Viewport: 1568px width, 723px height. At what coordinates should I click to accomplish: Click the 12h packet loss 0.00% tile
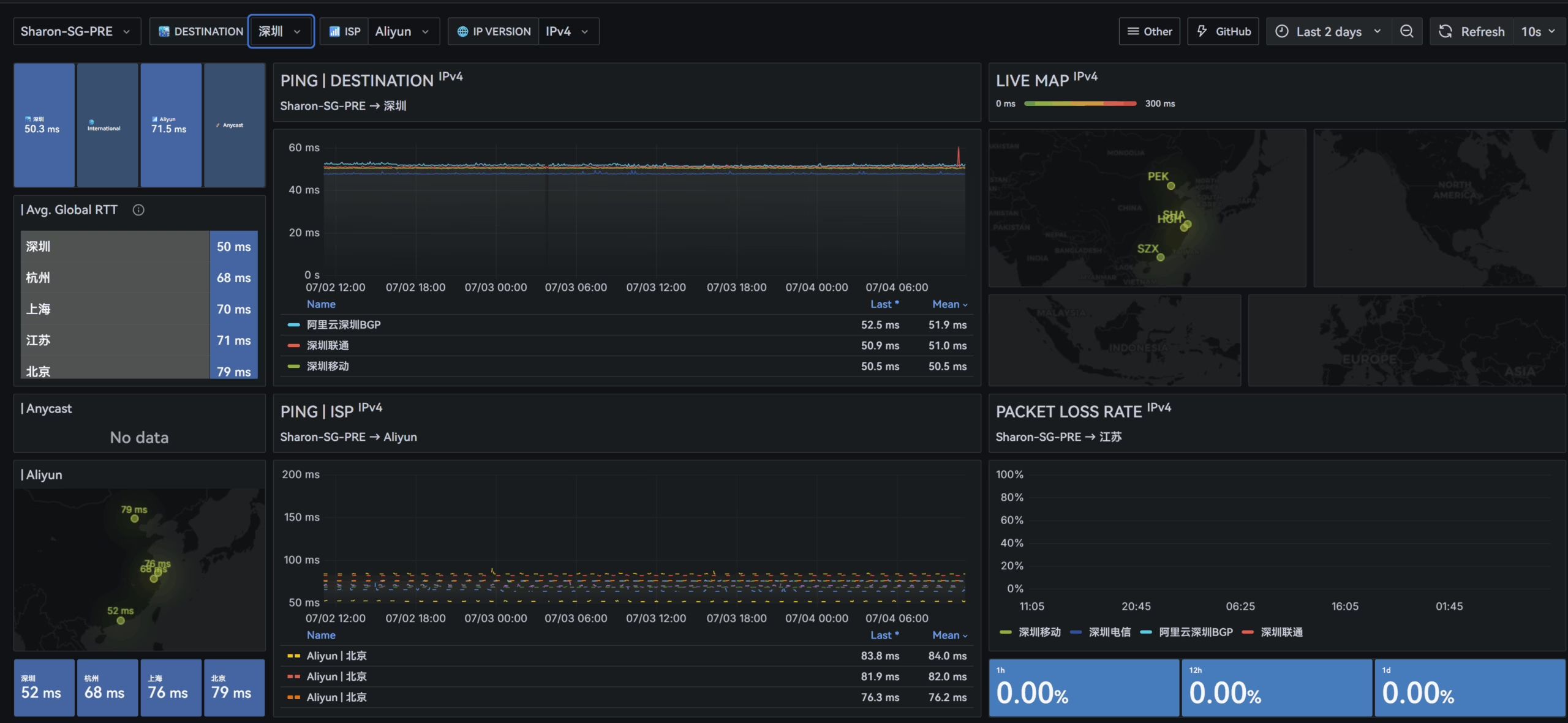point(1277,687)
